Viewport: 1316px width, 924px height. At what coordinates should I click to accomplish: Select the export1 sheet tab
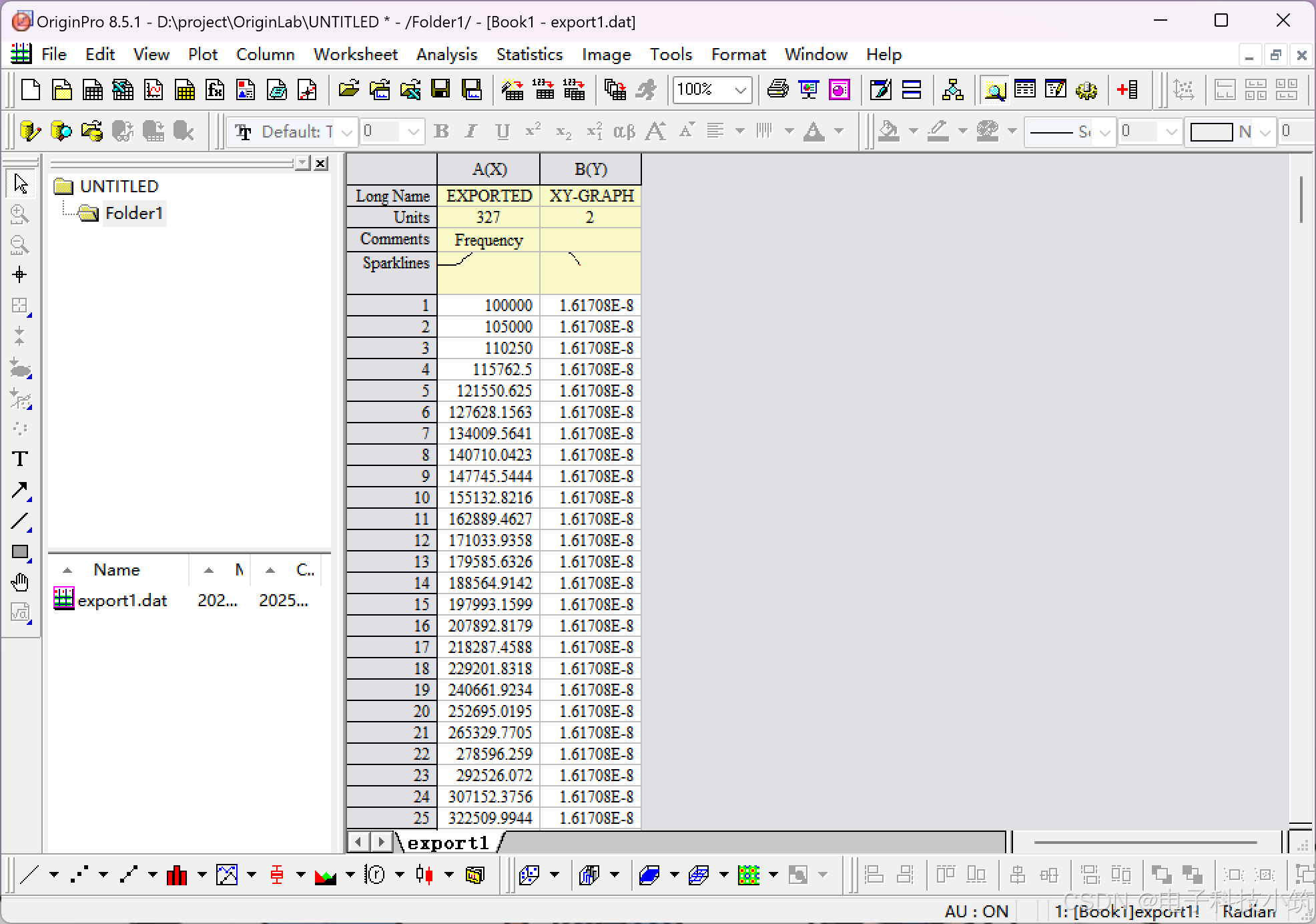[448, 843]
